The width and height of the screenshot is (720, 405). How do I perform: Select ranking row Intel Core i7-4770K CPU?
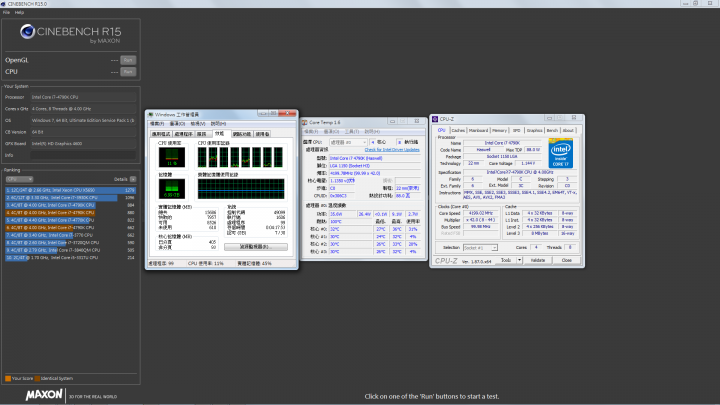pos(71,220)
